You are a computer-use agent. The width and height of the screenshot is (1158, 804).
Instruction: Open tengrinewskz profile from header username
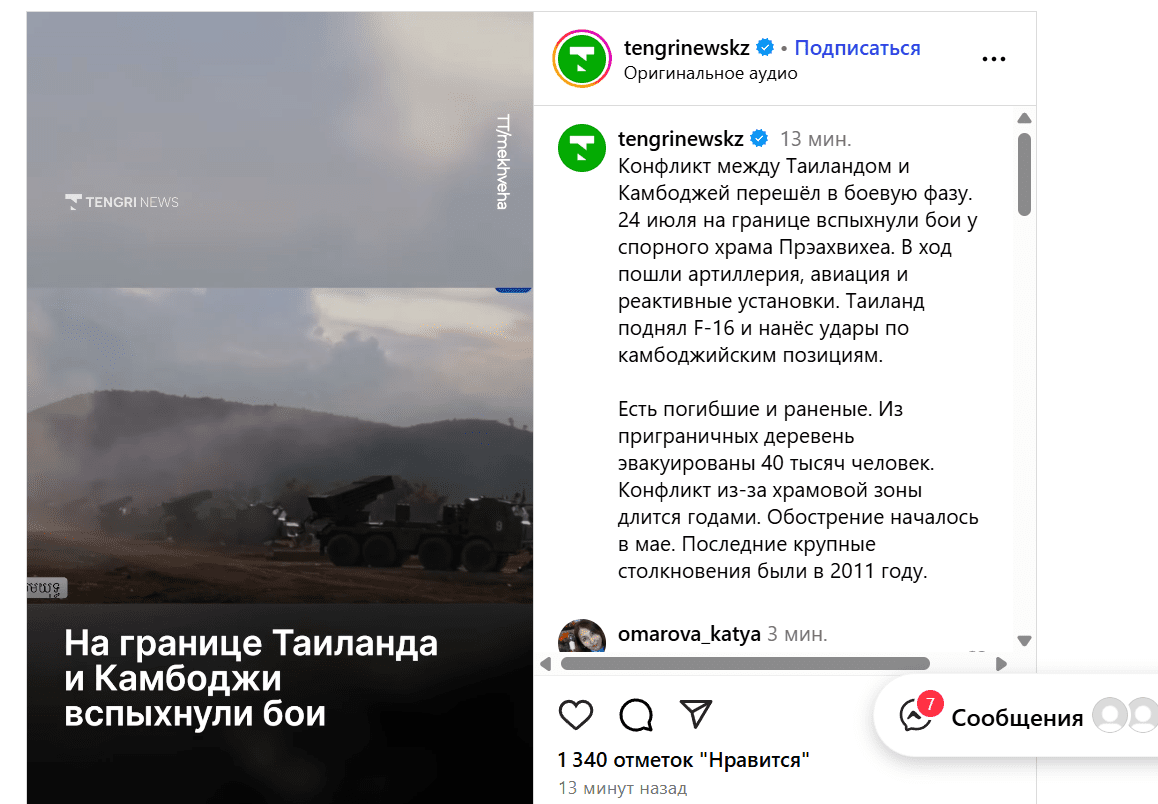(687, 48)
